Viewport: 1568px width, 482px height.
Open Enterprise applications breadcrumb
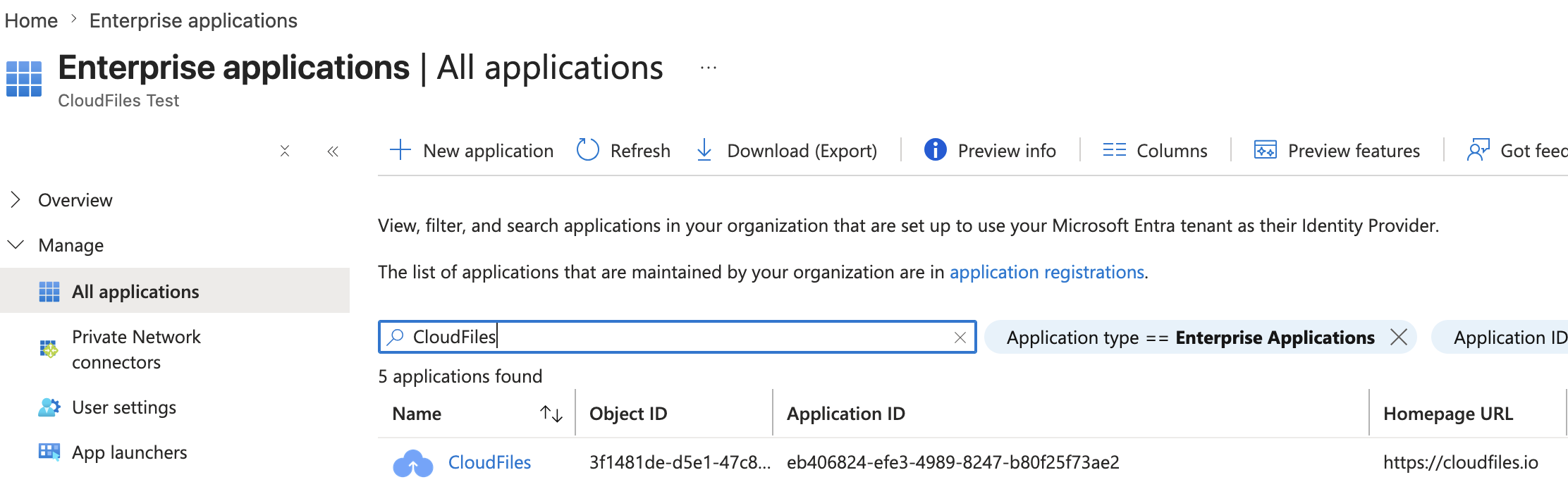(193, 20)
